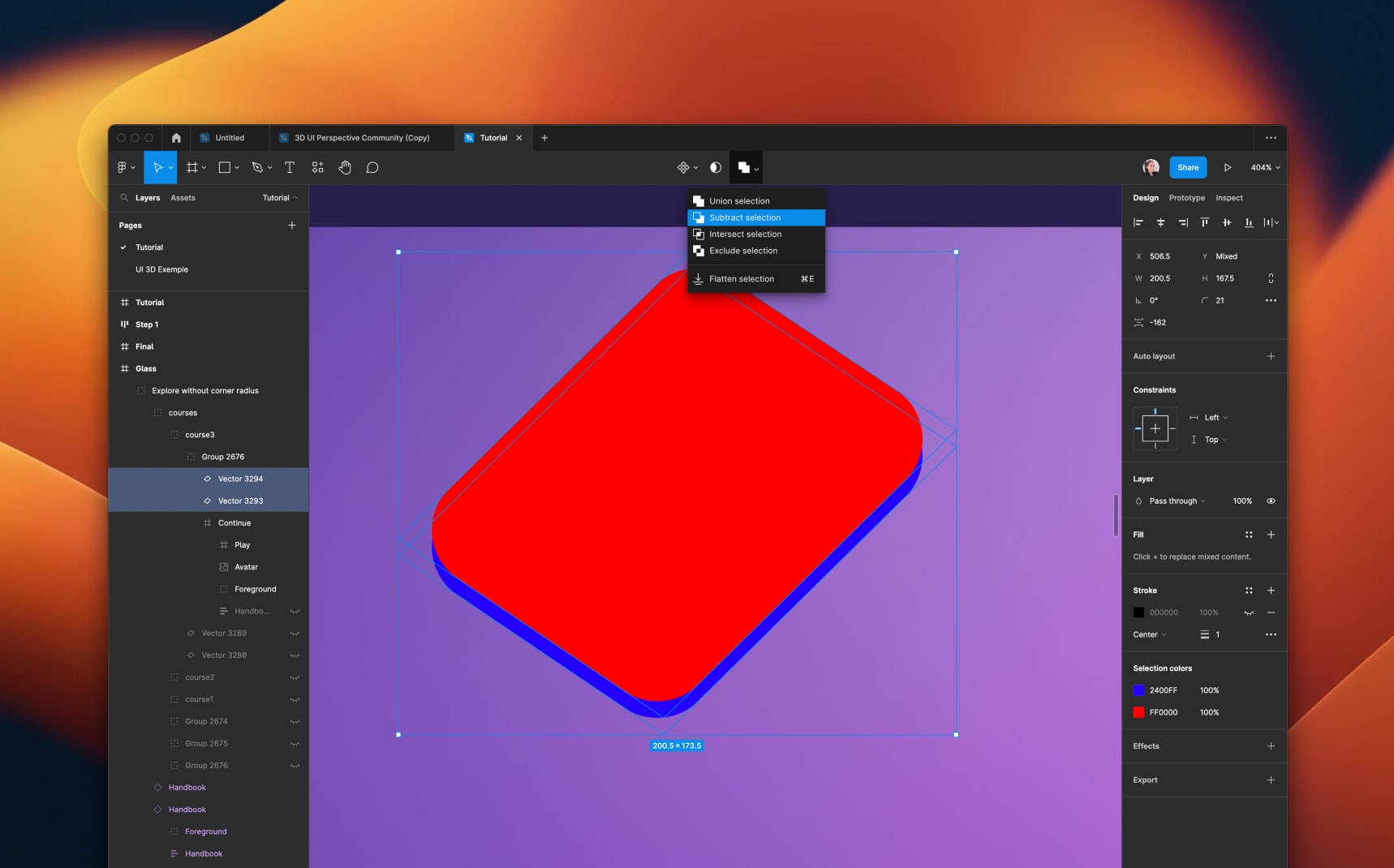Click the Auto layout plus button
The image size is (1394, 868).
coord(1271,356)
